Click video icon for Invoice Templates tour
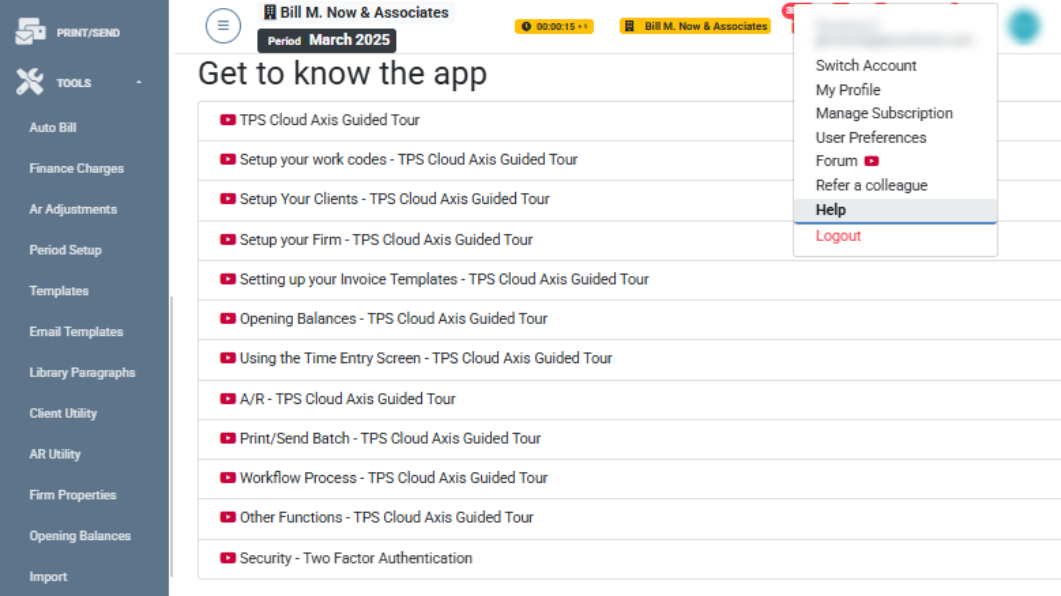 pos(227,279)
